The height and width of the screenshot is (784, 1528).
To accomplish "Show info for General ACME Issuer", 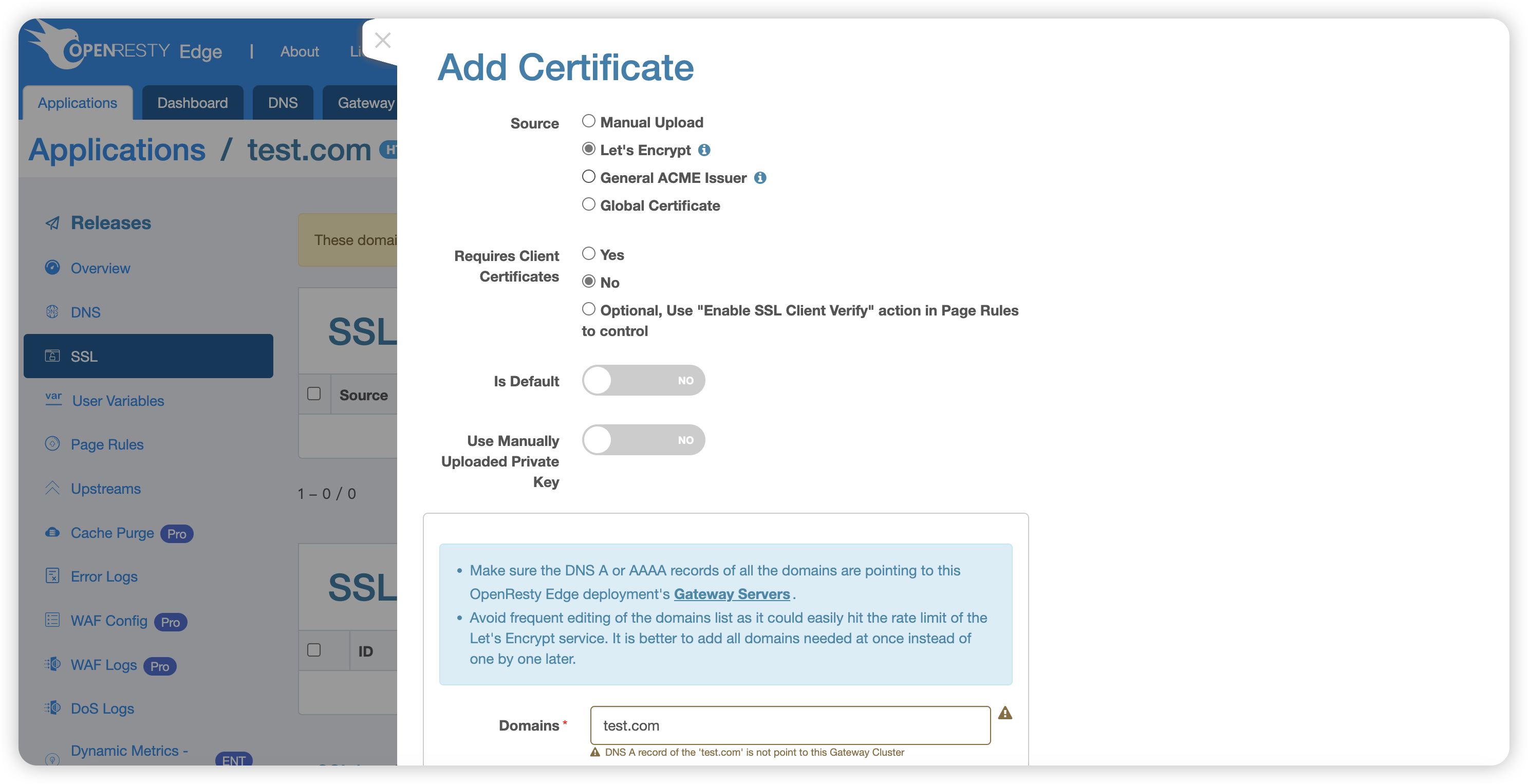I will pos(760,178).
